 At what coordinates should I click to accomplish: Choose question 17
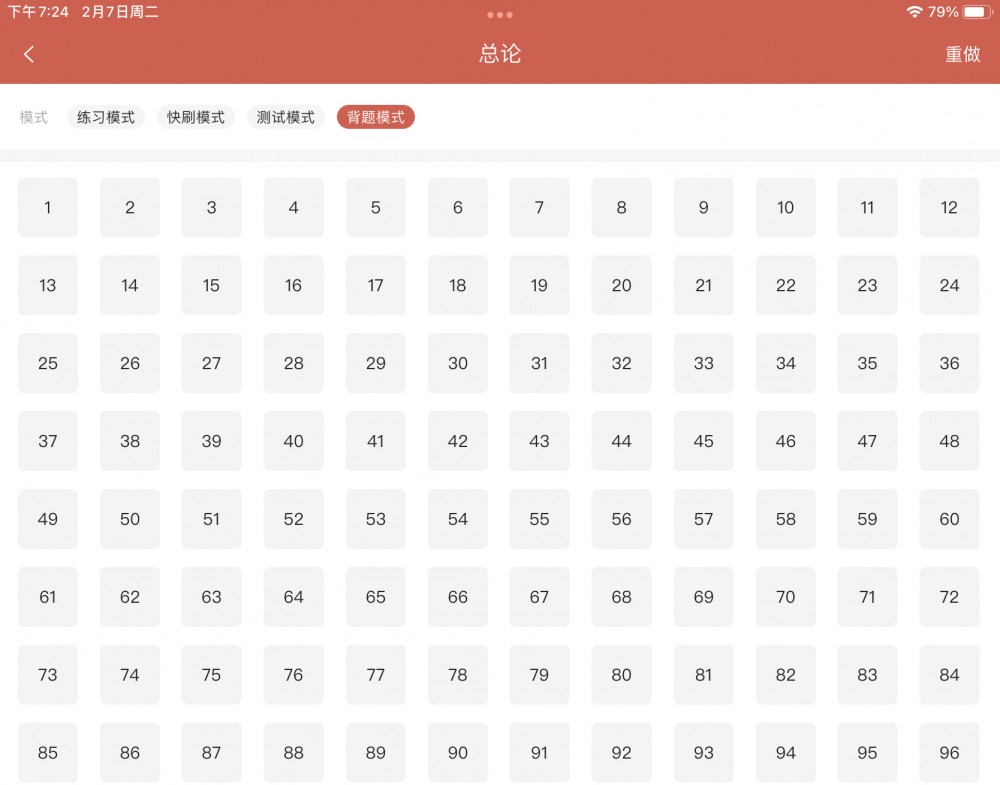pyautogui.click(x=376, y=285)
